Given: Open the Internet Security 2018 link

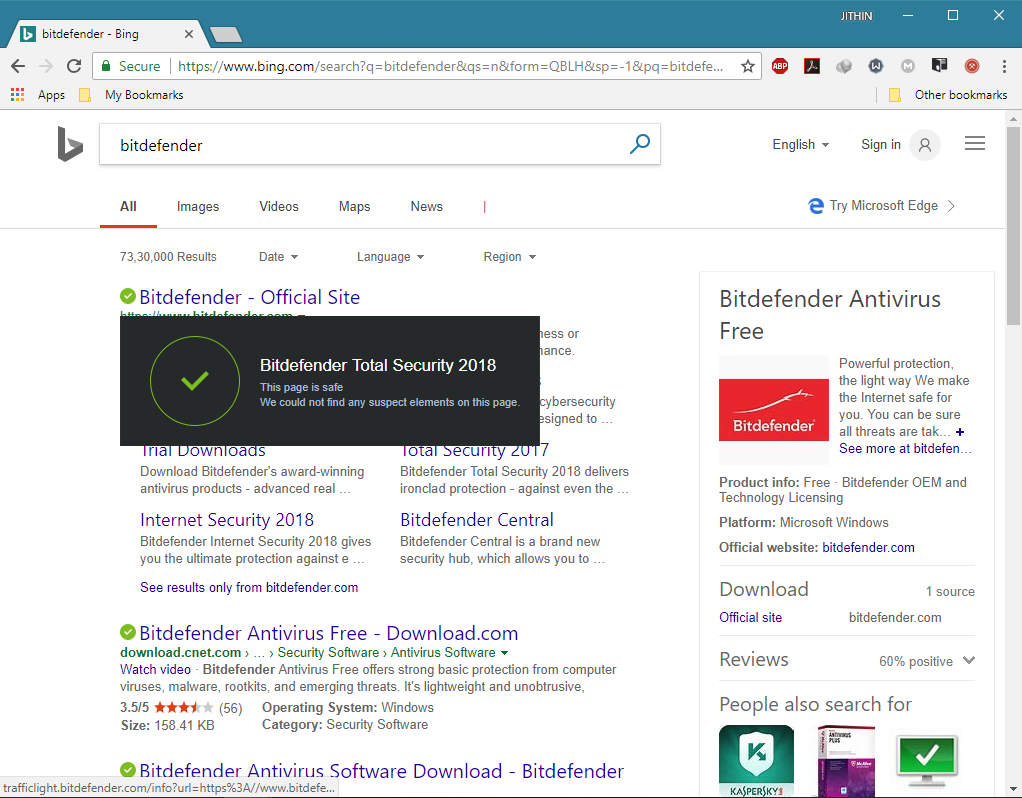Looking at the screenshot, I should [x=227, y=520].
